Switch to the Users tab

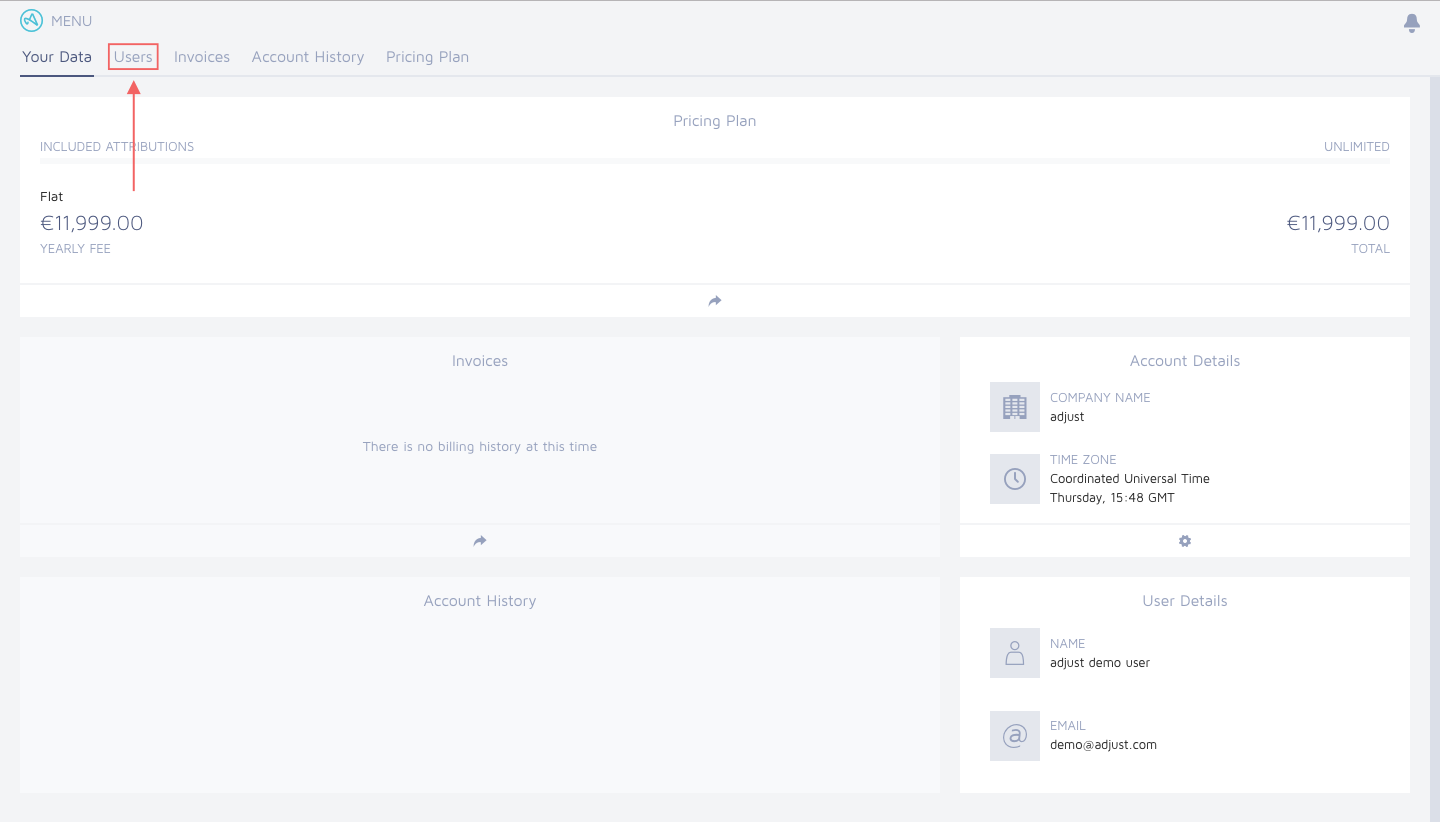(132, 57)
